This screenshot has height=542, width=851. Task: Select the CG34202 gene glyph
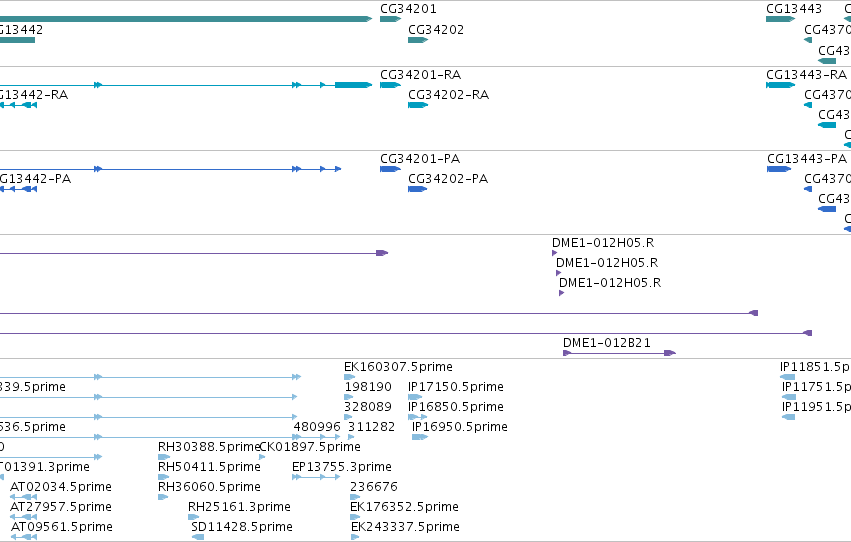[x=418, y=40]
